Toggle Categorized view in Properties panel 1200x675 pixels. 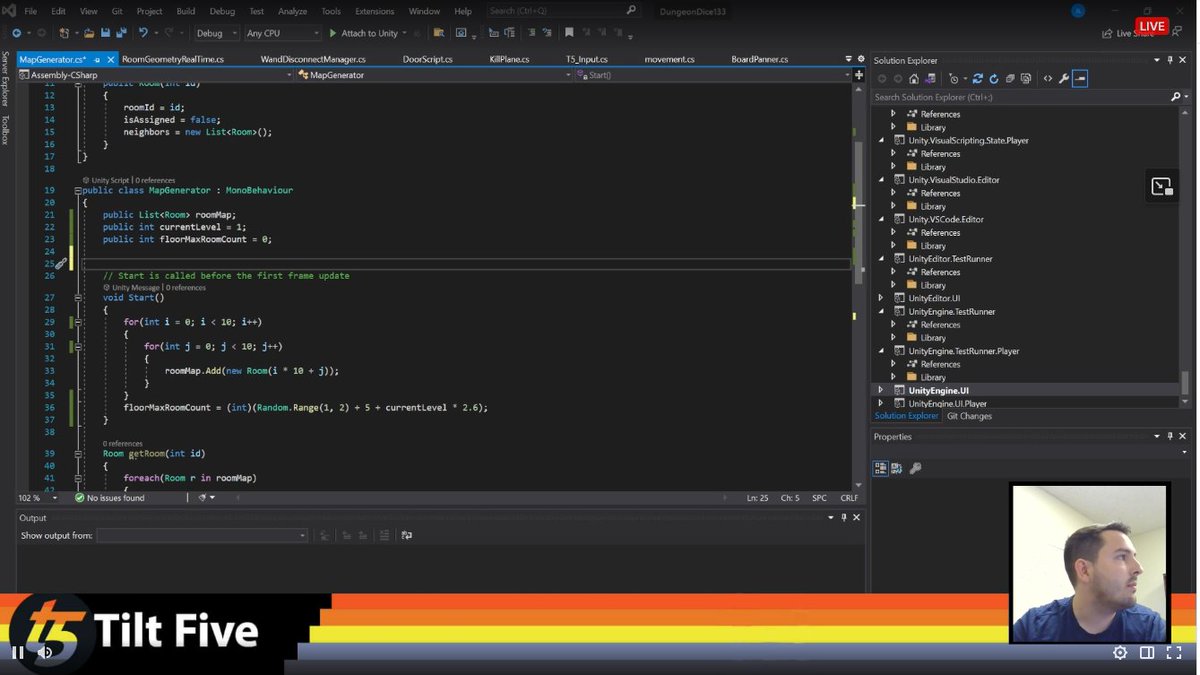881,467
